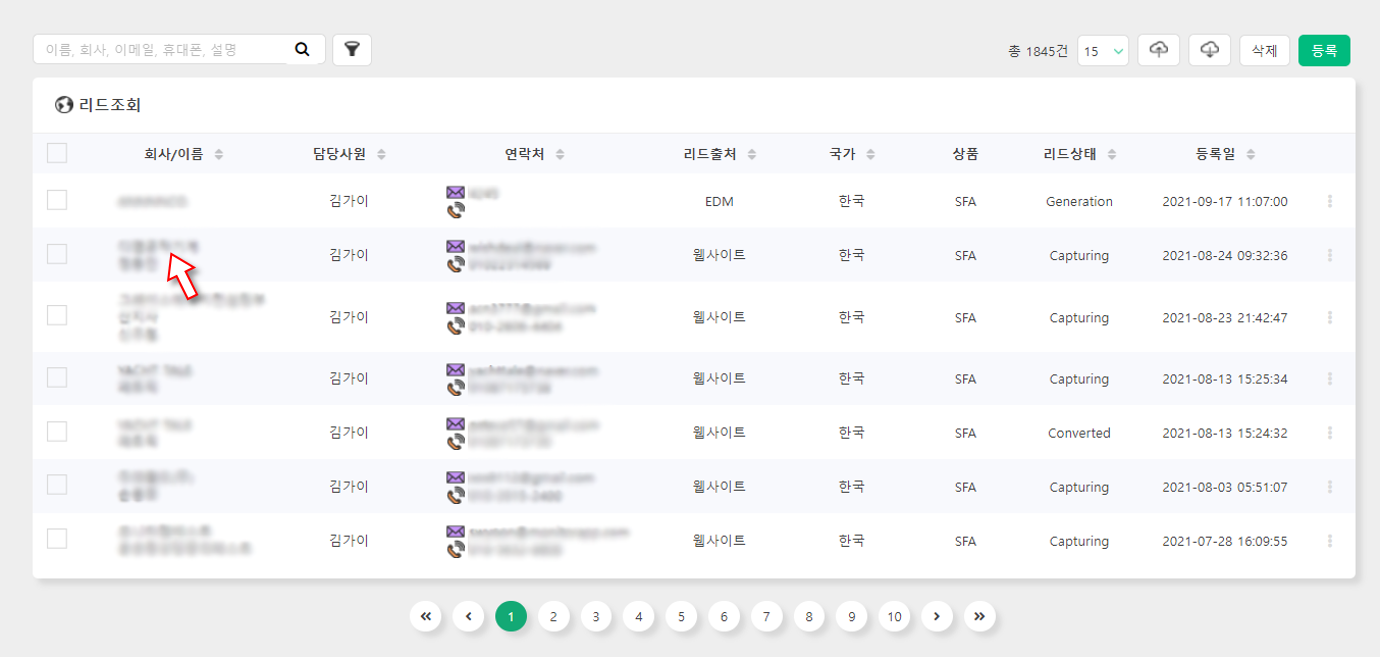The image size is (1380, 657).
Task: Jump to page 10
Action: [894, 617]
